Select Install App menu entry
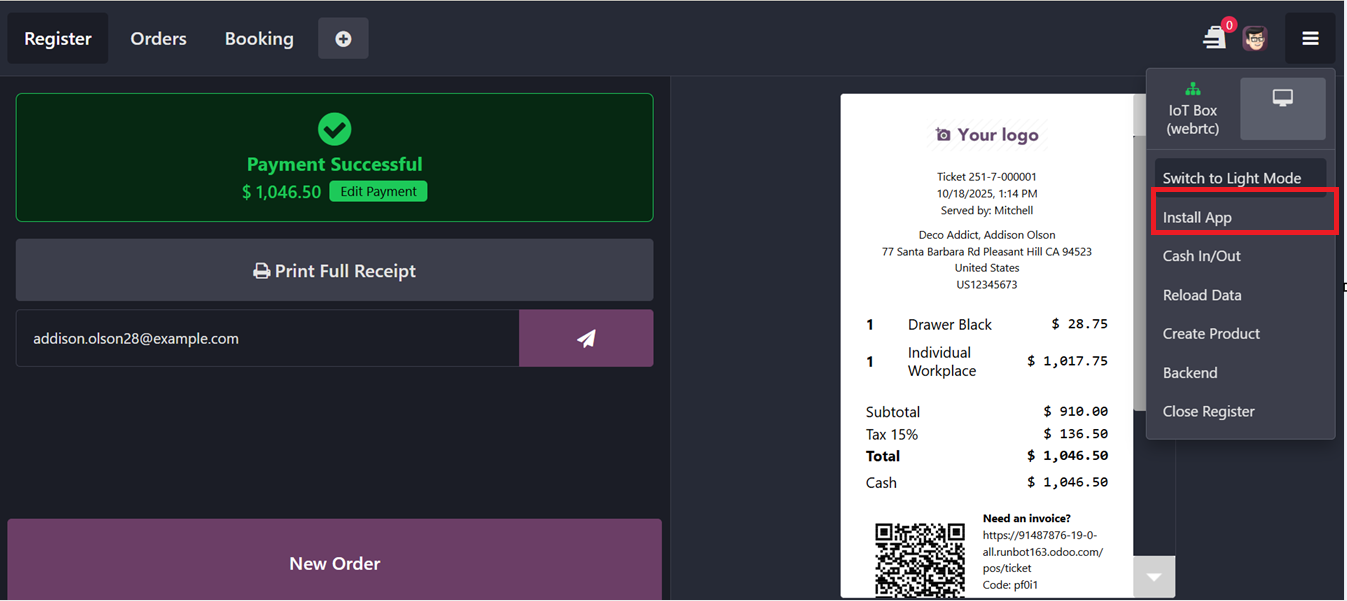 coord(1240,217)
